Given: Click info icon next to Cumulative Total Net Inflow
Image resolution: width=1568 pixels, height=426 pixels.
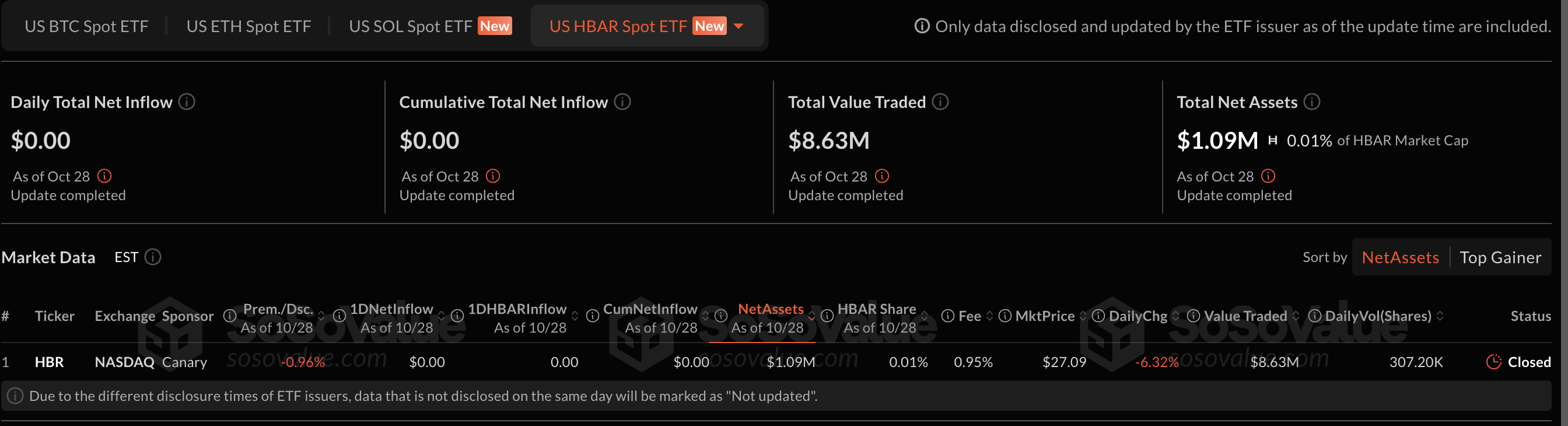Looking at the screenshot, I should (622, 102).
